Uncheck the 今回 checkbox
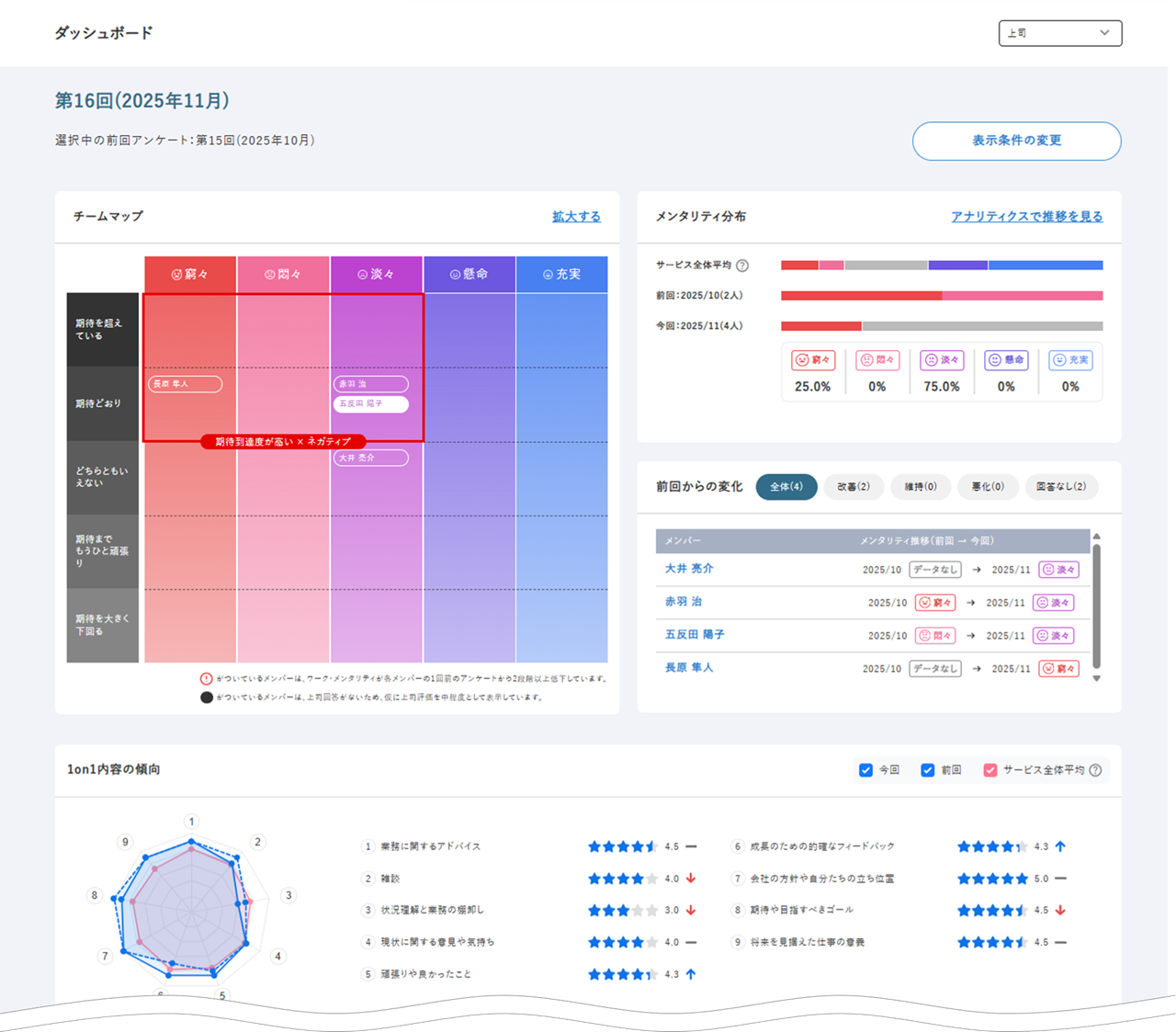This screenshot has width=1176, height=1032. point(865,770)
